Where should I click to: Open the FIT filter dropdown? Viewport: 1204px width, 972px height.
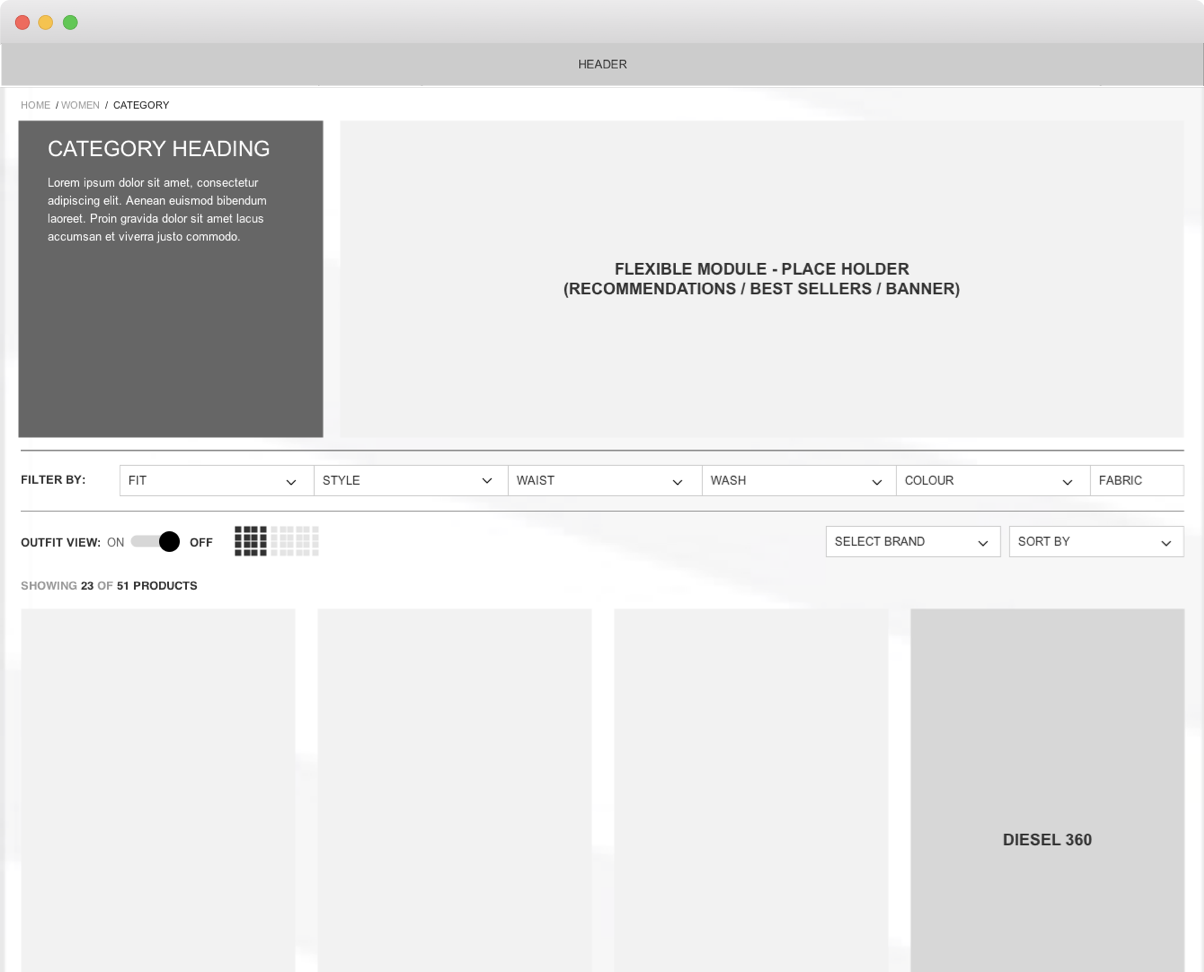(x=216, y=481)
